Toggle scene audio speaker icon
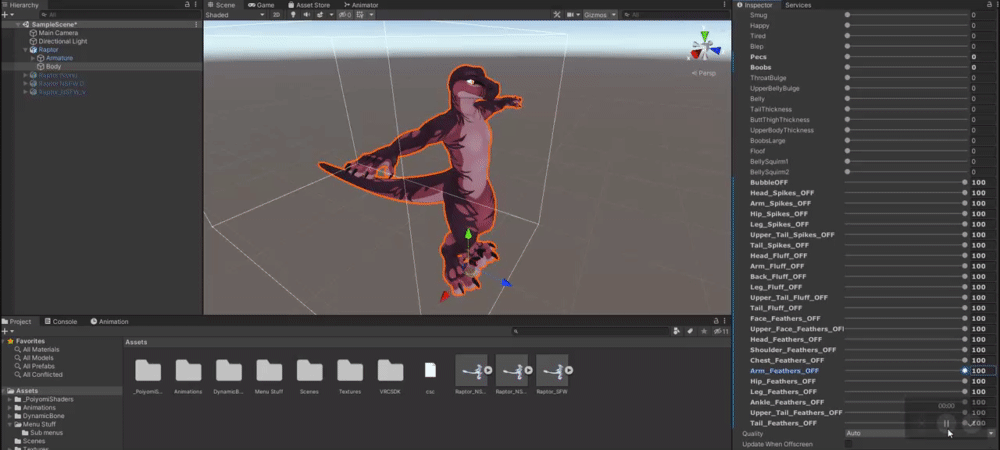 pyautogui.click(x=307, y=15)
